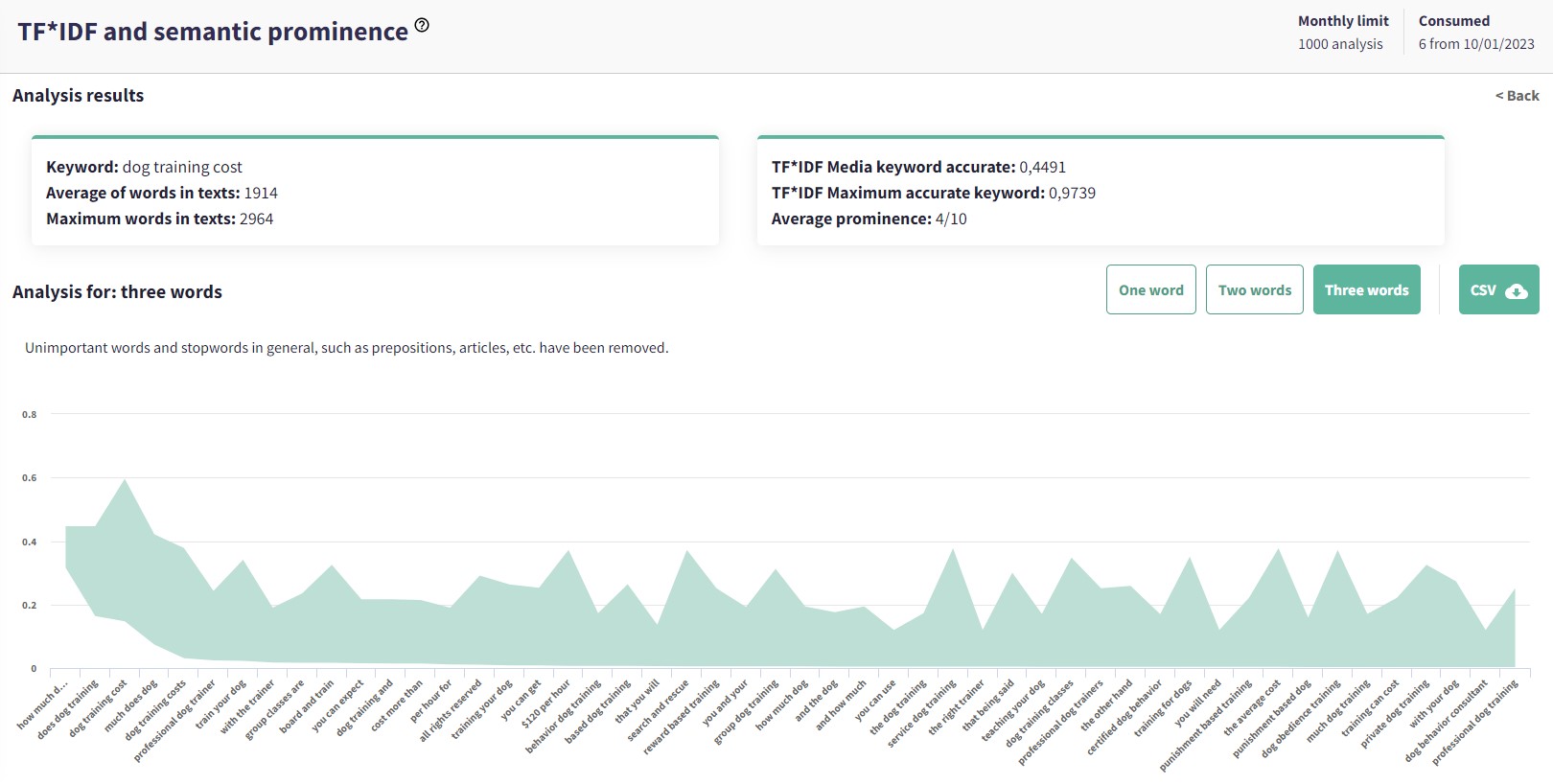Screen dimensions: 1553x784
Task: Choose the Three words analysis tab
Action: 1366,290
